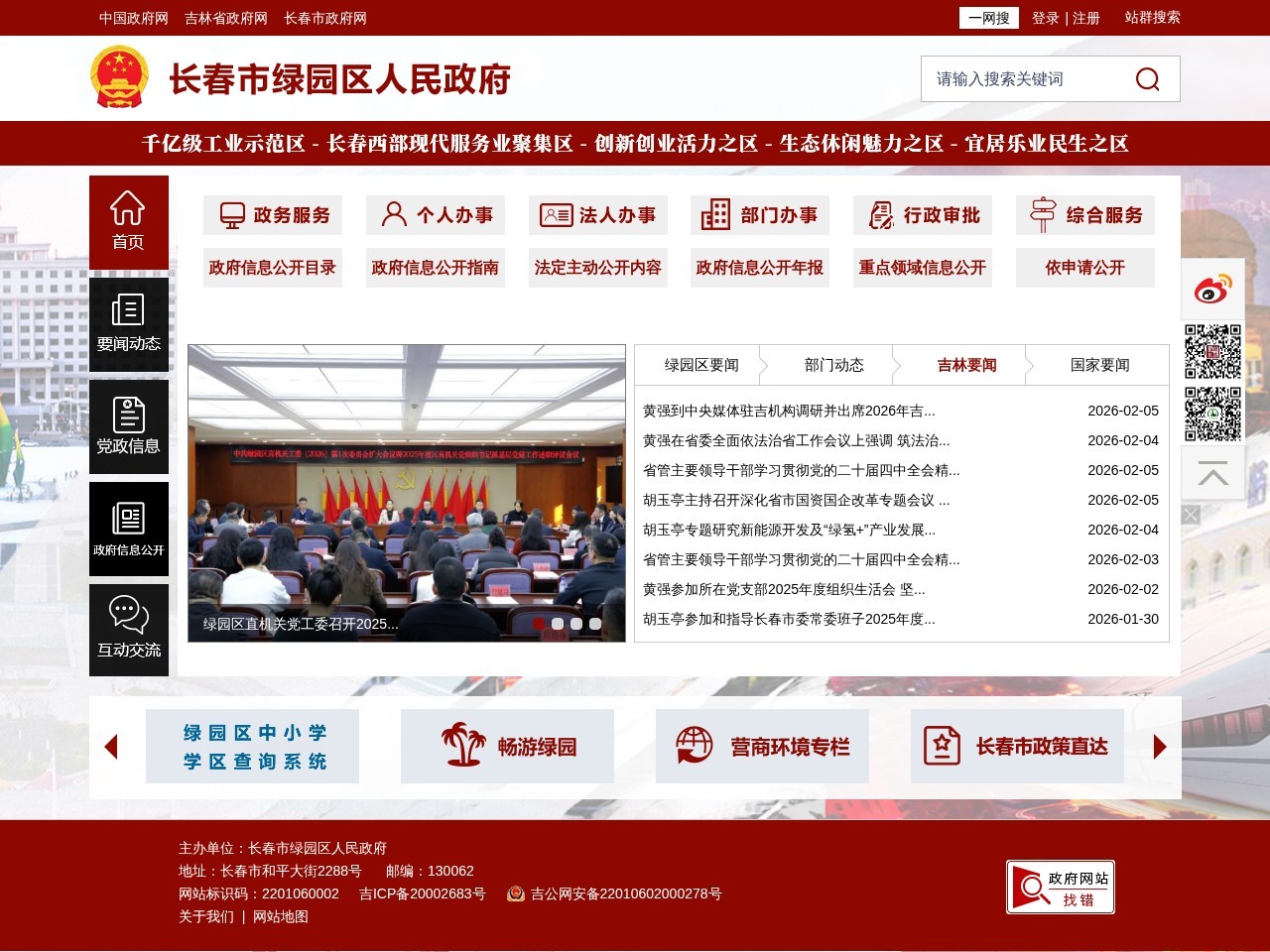
Task: Click the 政府网站找错 badge
Action: pos(1061,887)
